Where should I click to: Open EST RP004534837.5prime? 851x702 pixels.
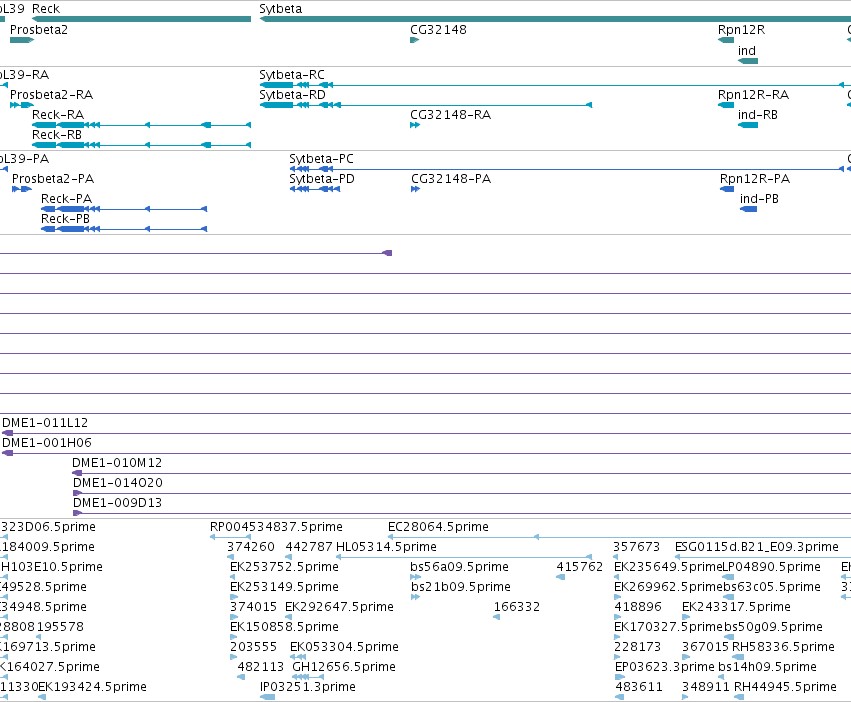point(231,537)
